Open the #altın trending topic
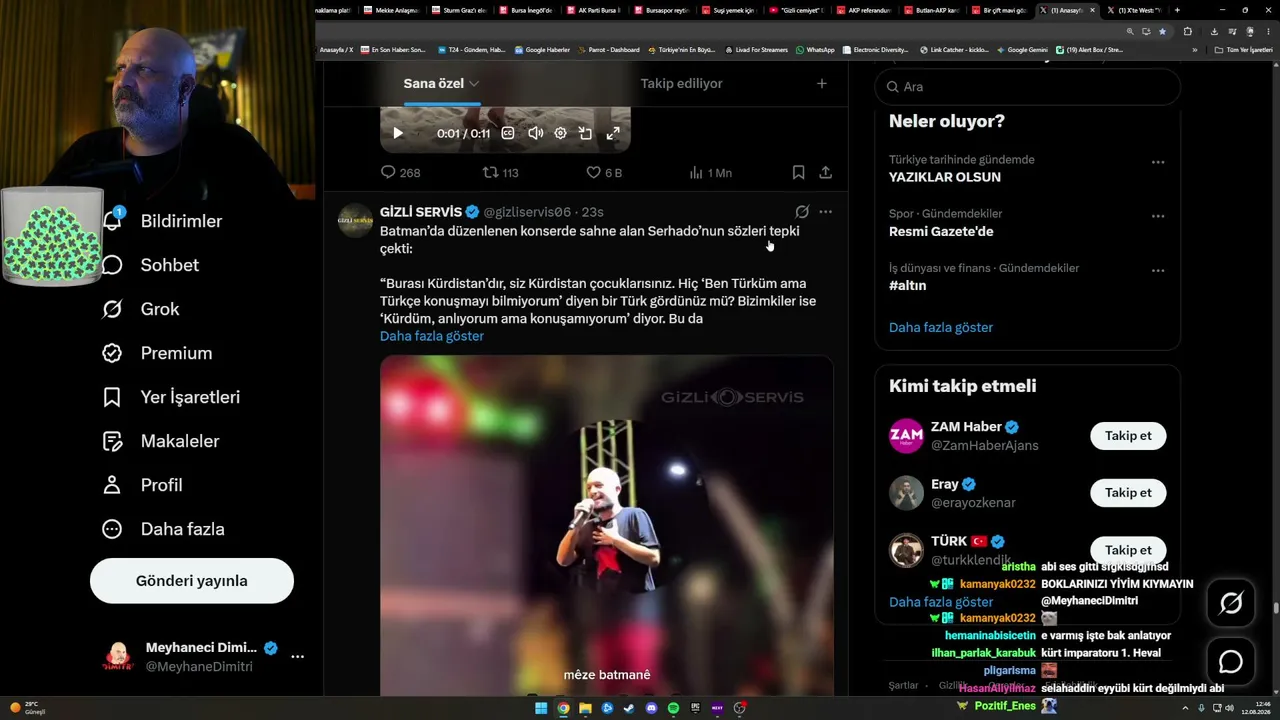This screenshot has width=1280, height=720. [908, 285]
